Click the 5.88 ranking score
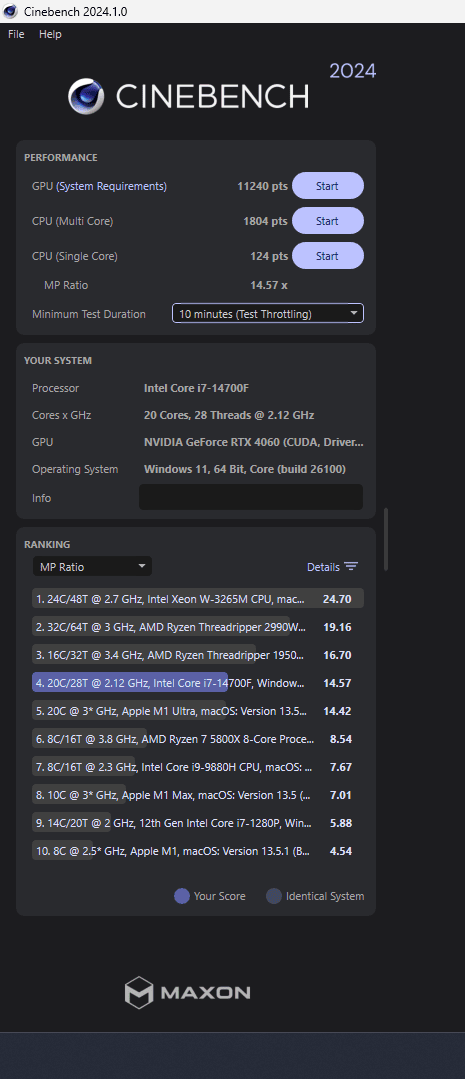The height and width of the screenshot is (1079, 465). click(340, 822)
